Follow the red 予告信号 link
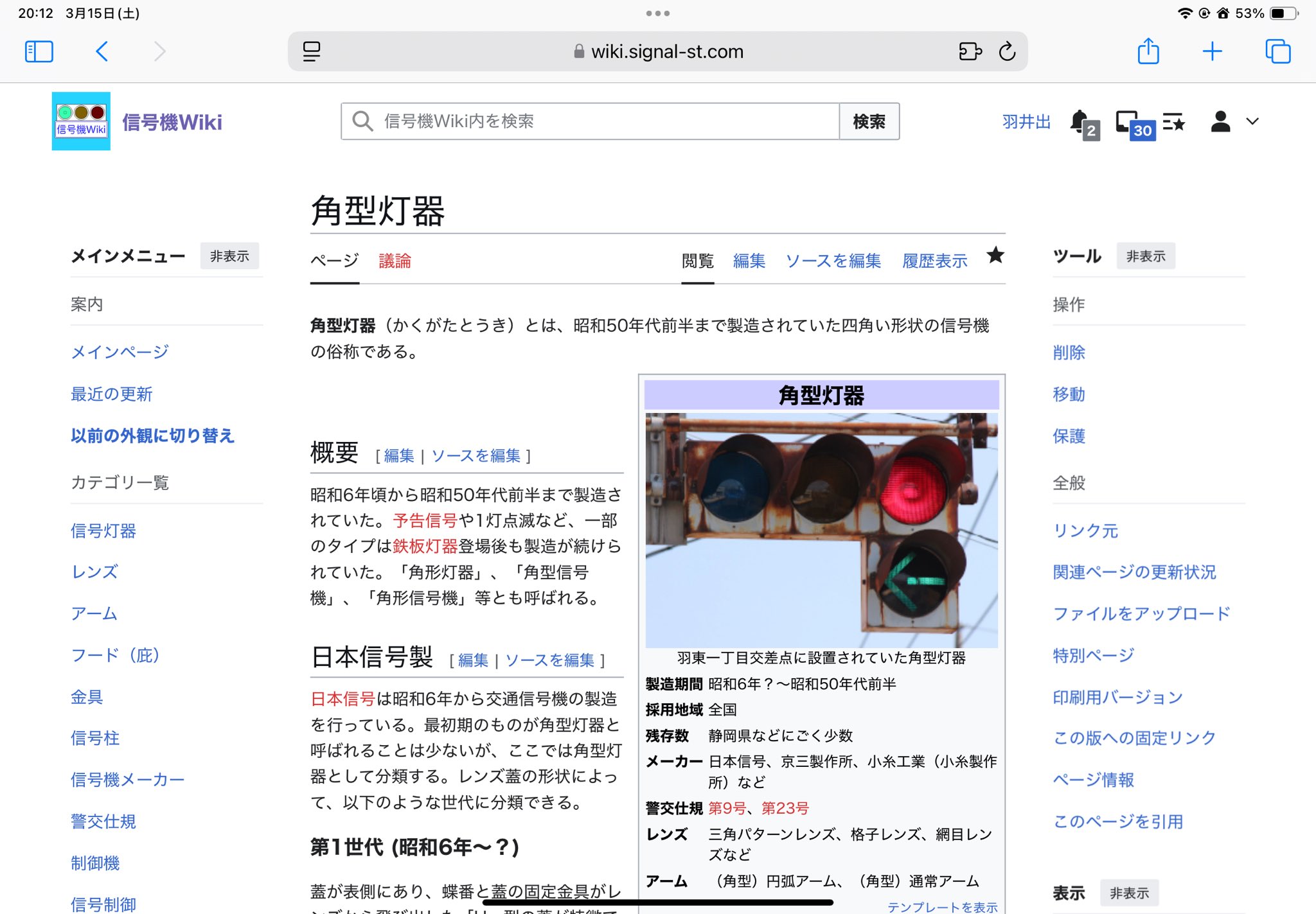The width and height of the screenshot is (1316, 914). pos(425,520)
